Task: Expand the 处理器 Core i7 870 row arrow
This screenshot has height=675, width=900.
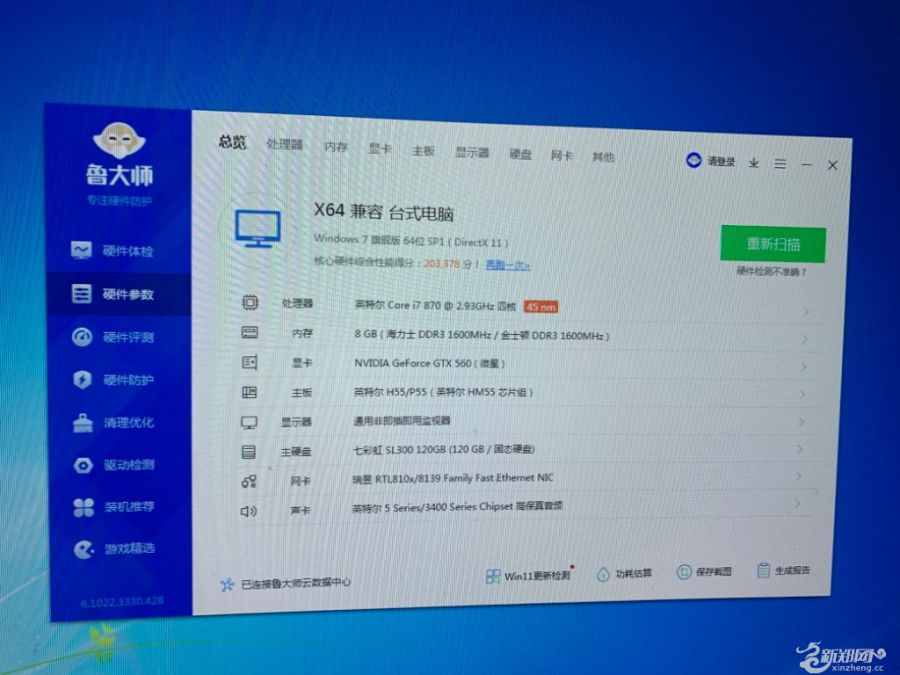Action: click(x=806, y=311)
